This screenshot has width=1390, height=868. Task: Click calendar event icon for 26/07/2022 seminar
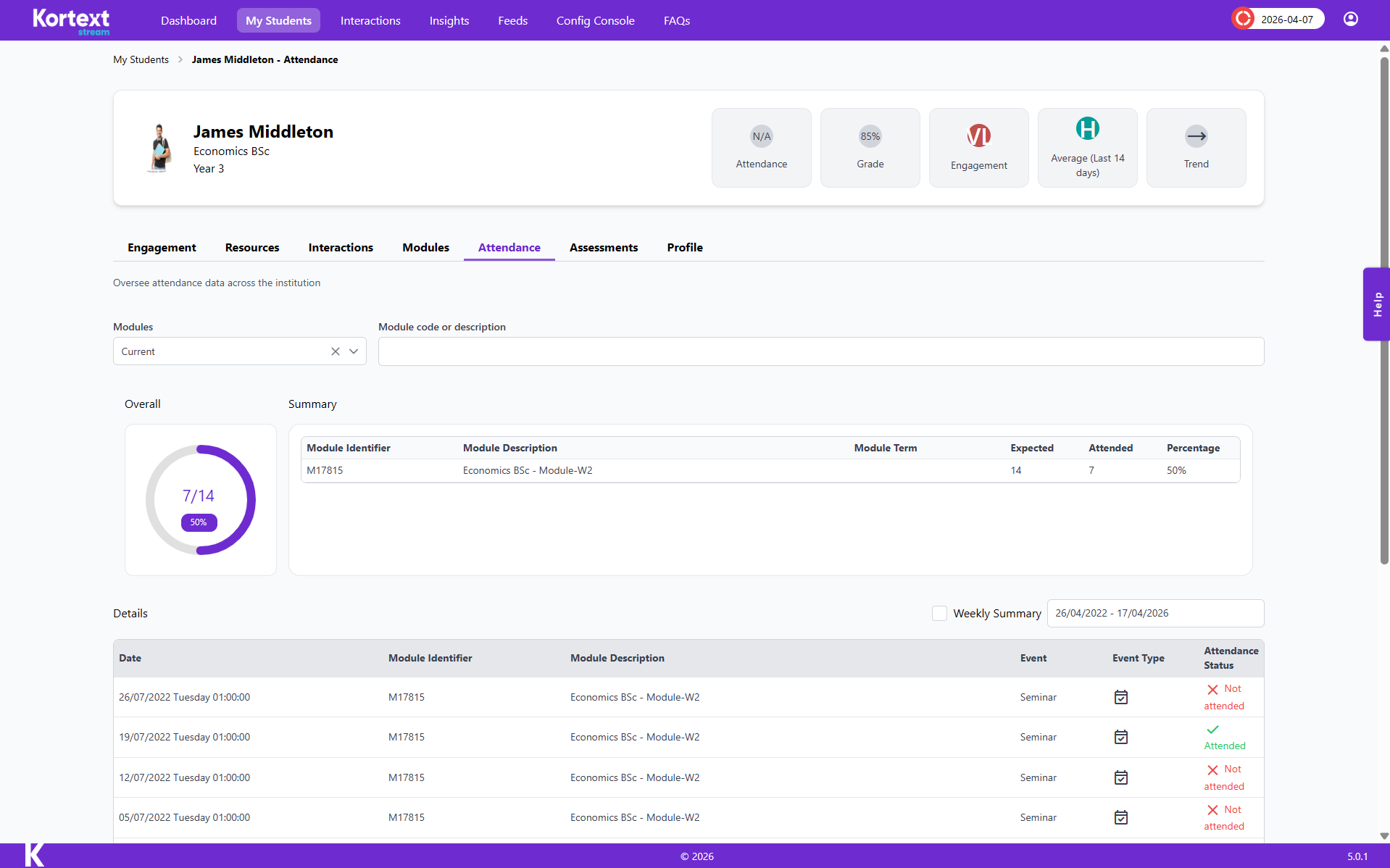pyautogui.click(x=1120, y=697)
